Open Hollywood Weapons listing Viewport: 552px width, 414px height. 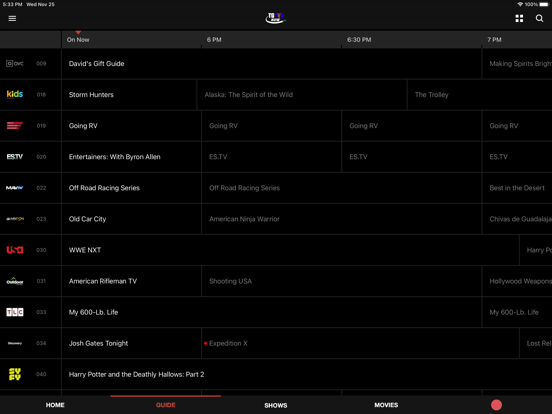click(x=517, y=281)
